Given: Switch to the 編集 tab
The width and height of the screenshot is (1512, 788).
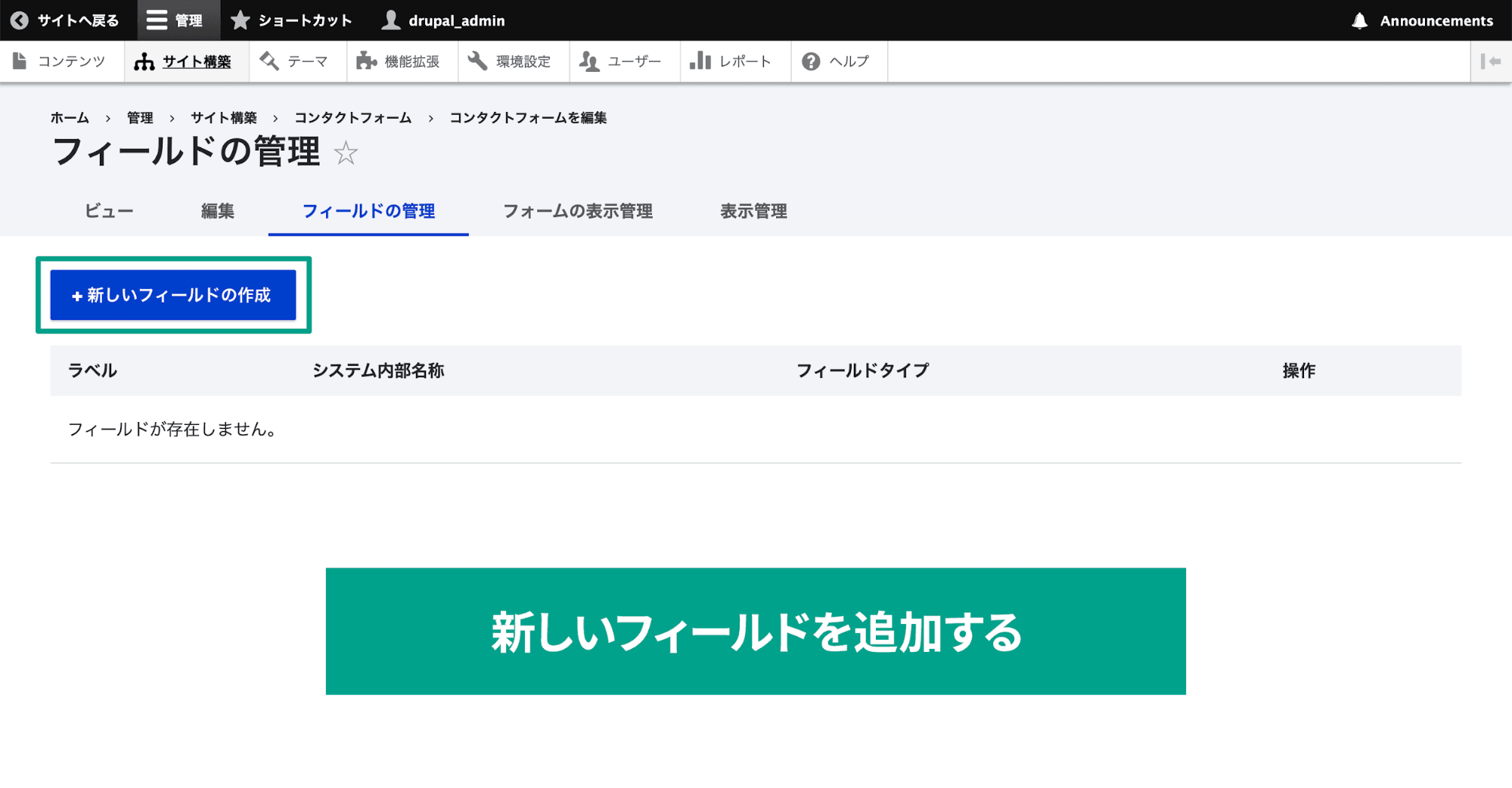Looking at the screenshot, I should coord(218,211).
